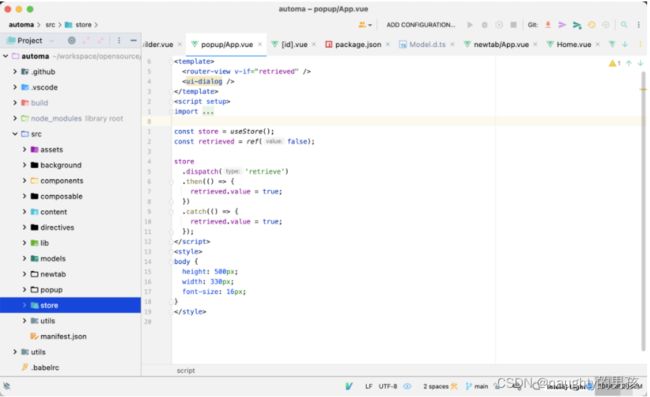Open the user account dropdown in toolbar
Screen dimensions: 650x397
pos(365,25)
